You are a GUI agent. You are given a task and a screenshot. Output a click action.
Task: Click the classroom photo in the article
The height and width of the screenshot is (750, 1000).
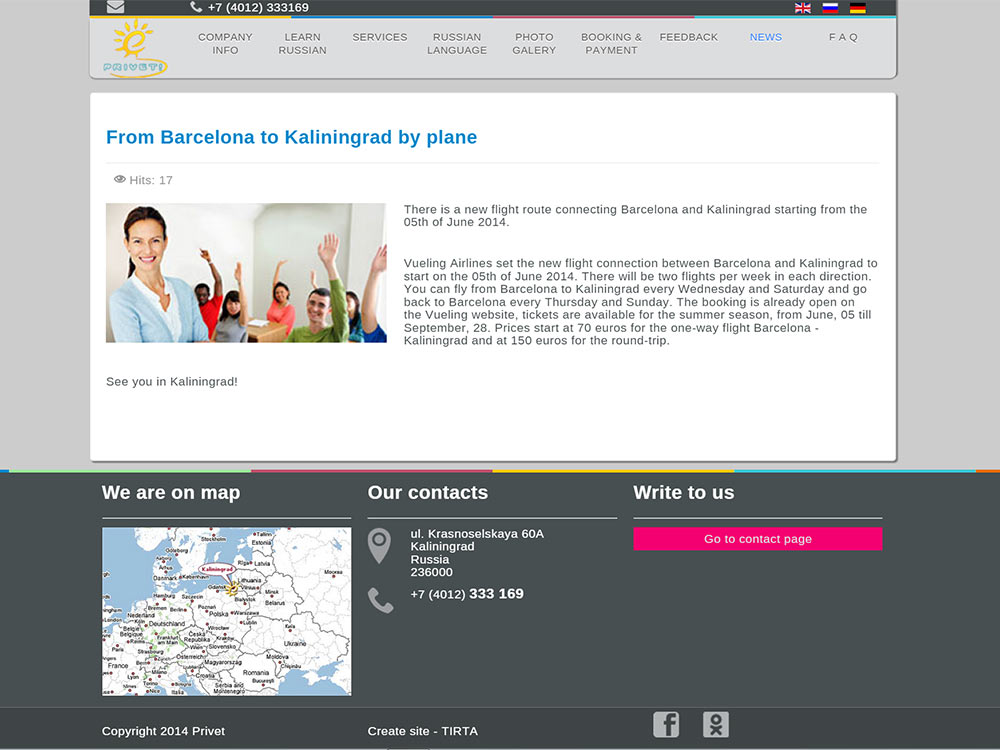pos(246,273)
